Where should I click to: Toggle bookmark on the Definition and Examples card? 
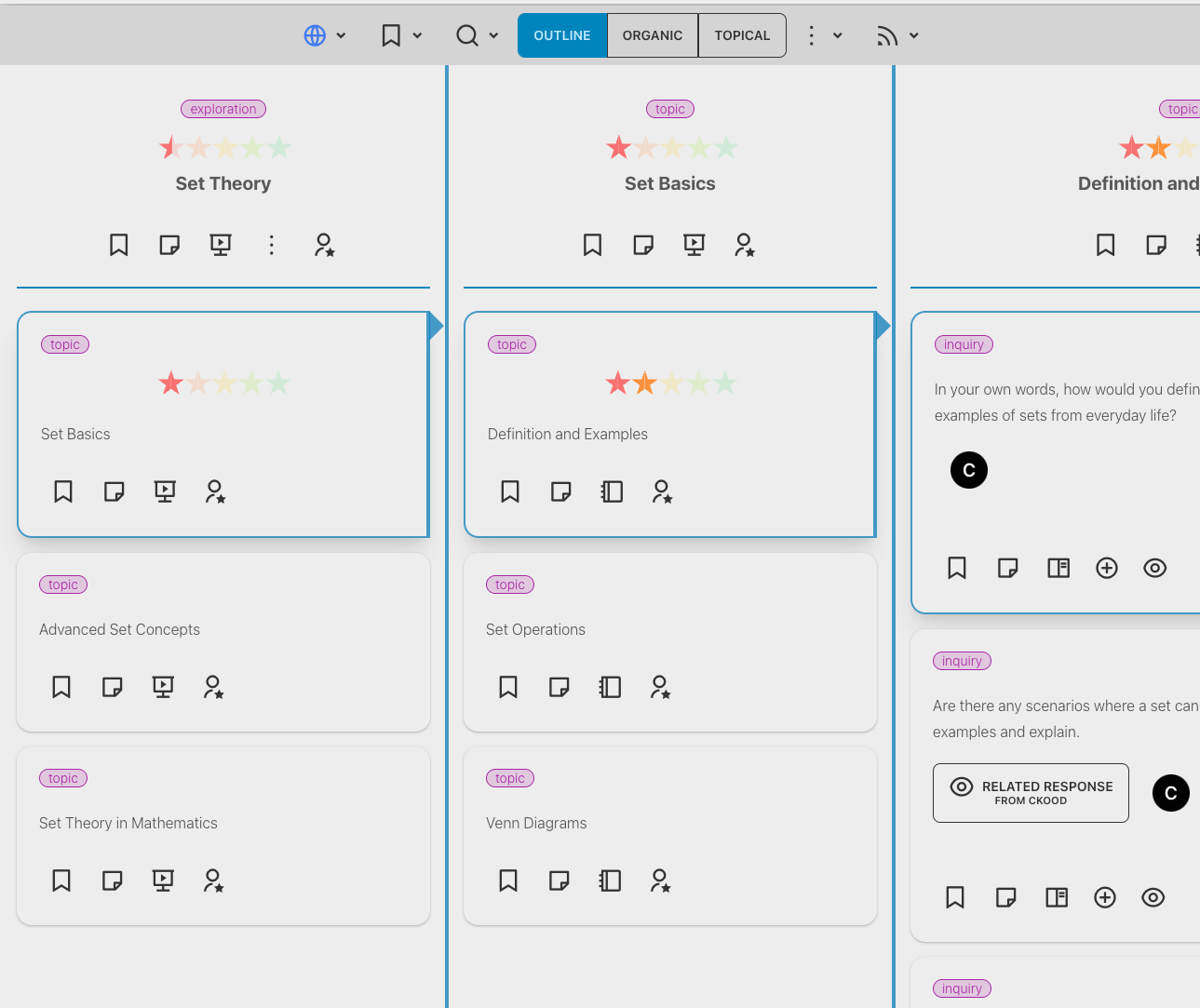click(x=510, y=491)
